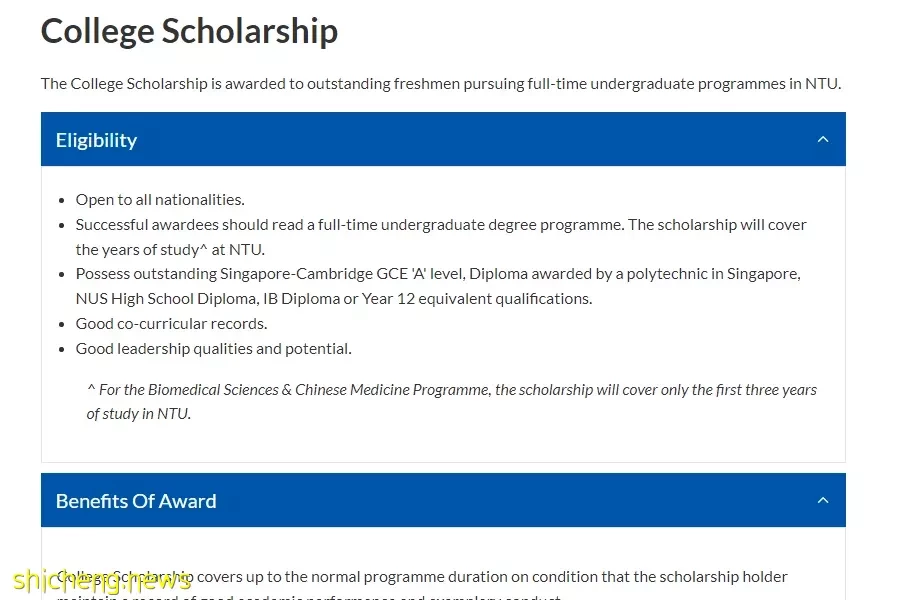Click the Biomedical Sciences footnote in italics
The width and height of the screenshot is (900, 600).
point(452,390)
